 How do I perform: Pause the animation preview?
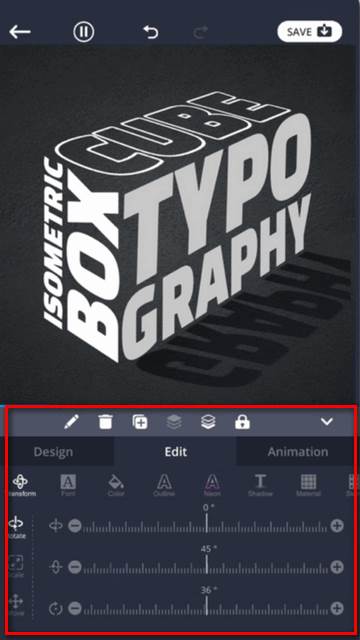(84, 32)
